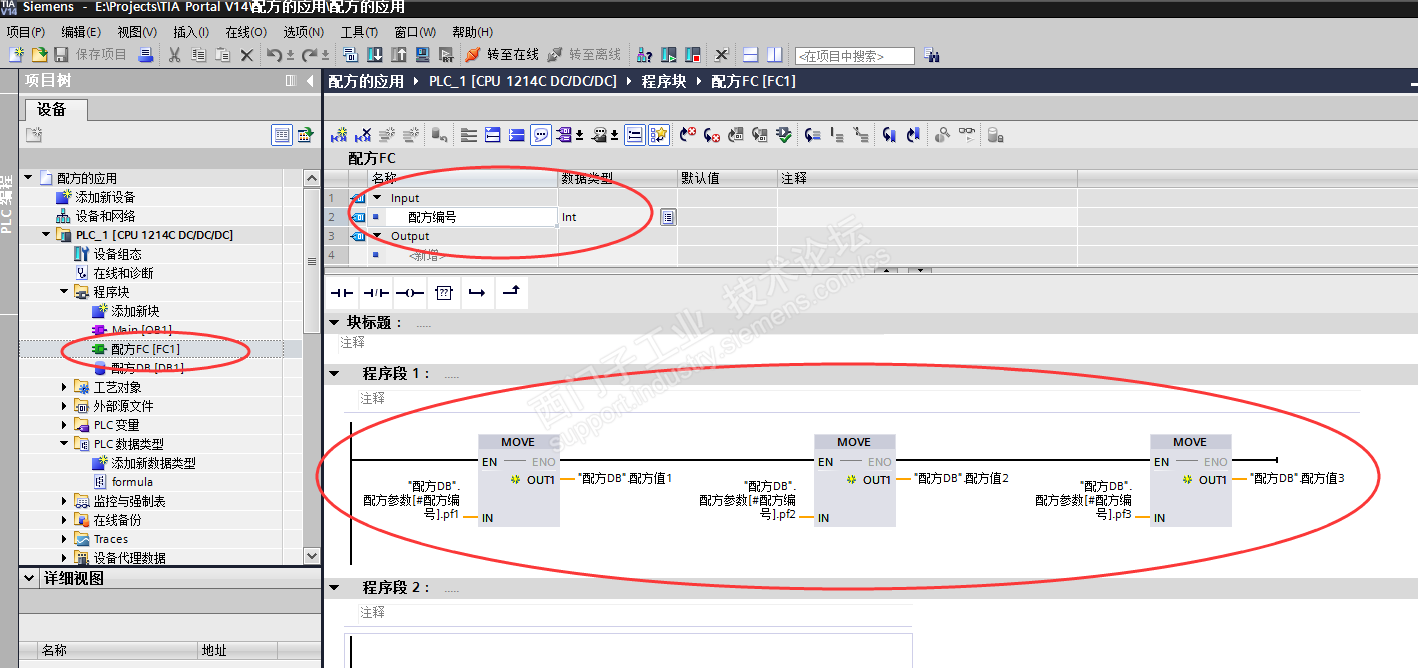
Task: Click OUT1 value "配方DB".配方值1
Action: pyautogui.click(x=626, y=479)
